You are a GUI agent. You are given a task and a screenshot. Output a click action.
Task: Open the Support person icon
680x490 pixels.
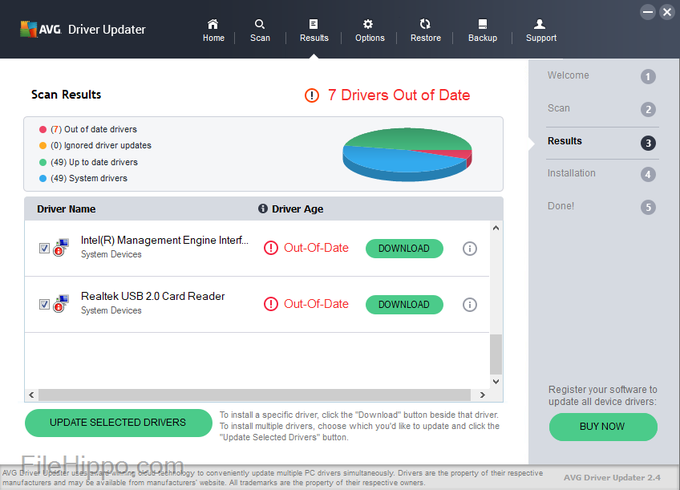[x=541, y=24]
